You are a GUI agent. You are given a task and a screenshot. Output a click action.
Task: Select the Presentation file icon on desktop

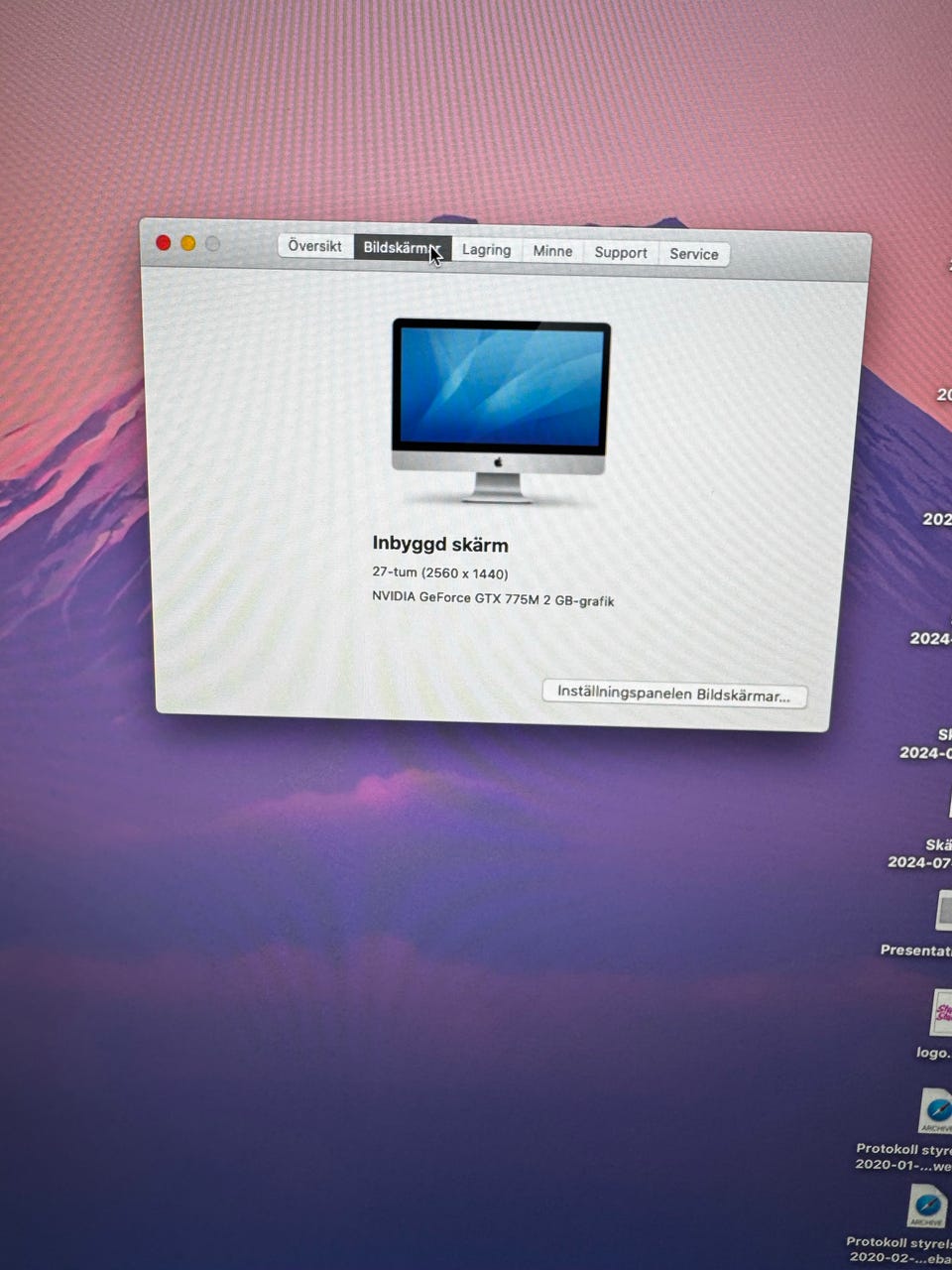pyautogui.click(x=942, y=911)
